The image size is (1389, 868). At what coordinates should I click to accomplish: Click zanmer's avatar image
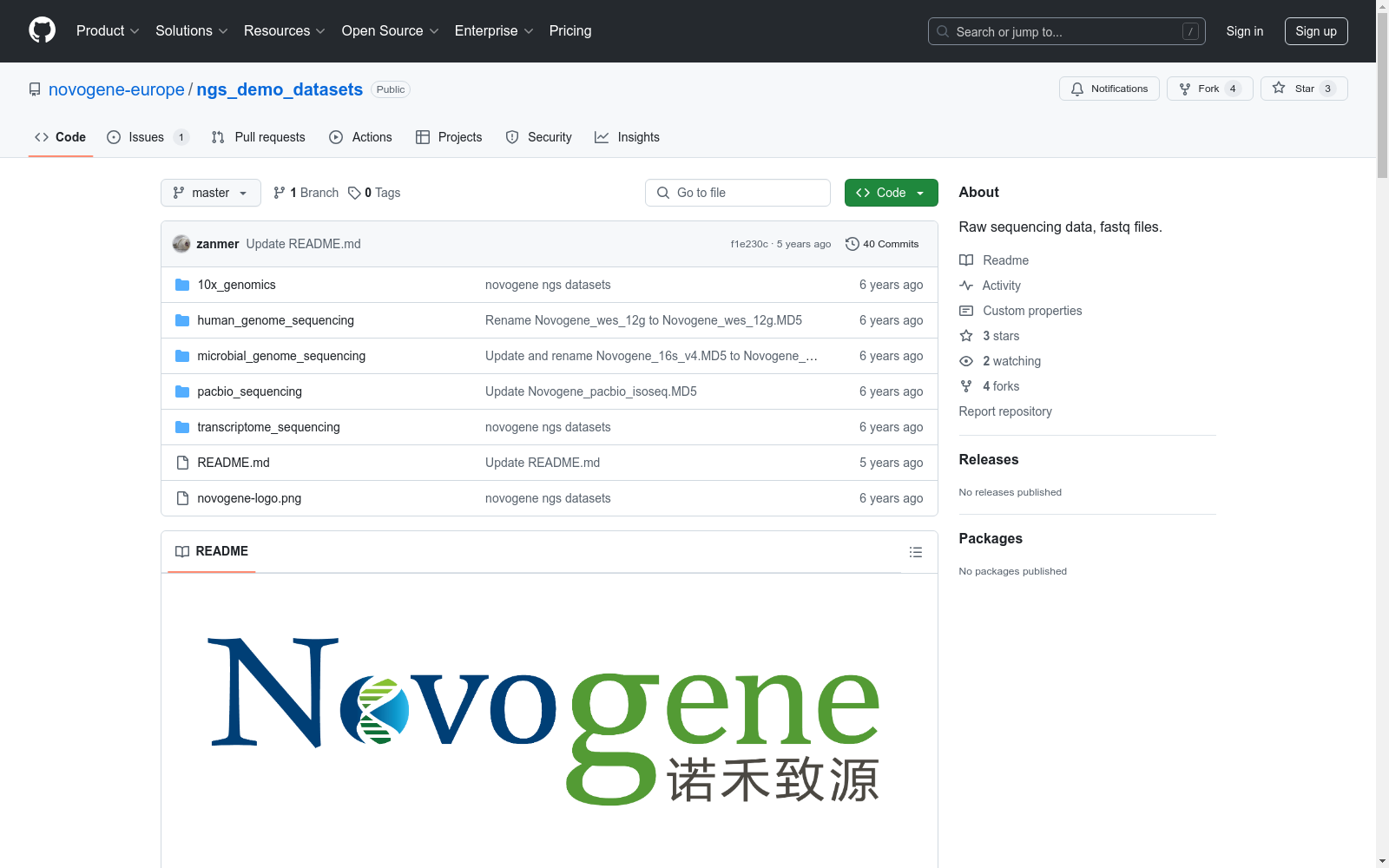[x=181, y=244]
